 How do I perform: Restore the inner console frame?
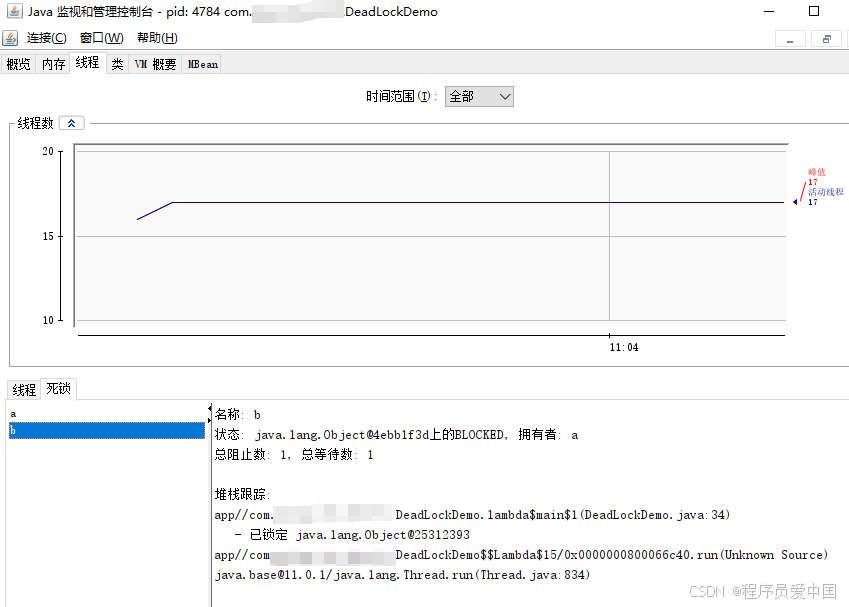pyautogui.click(x=826, y=39)
